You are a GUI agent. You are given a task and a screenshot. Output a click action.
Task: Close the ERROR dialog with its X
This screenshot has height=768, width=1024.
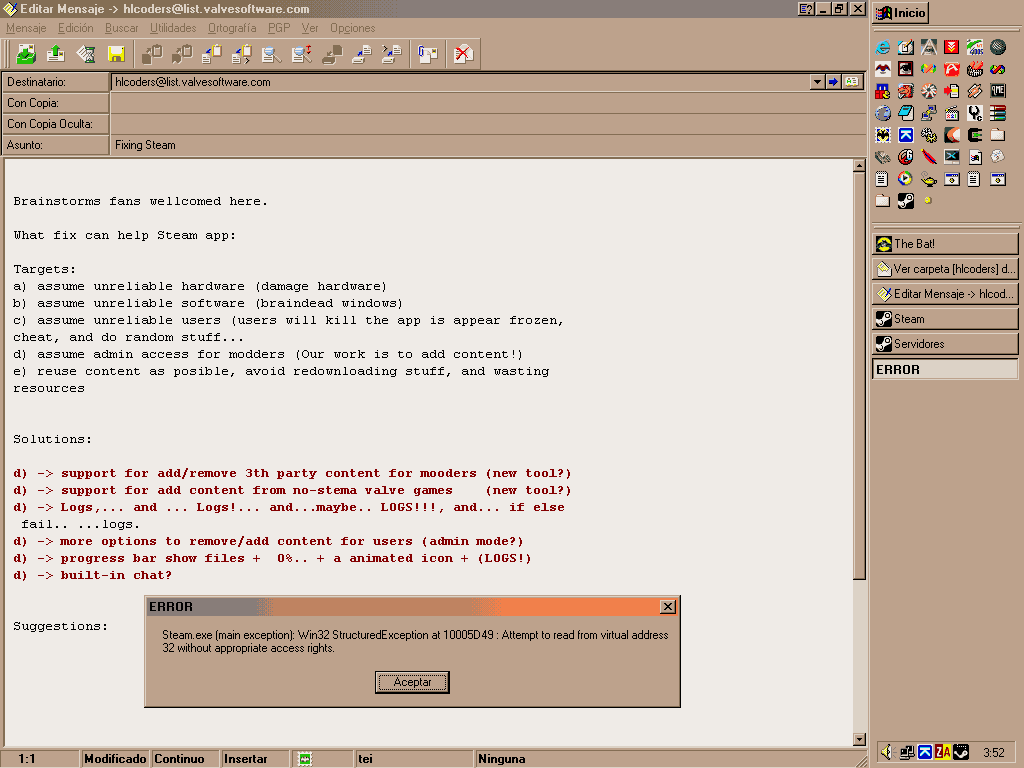(667, 607)
